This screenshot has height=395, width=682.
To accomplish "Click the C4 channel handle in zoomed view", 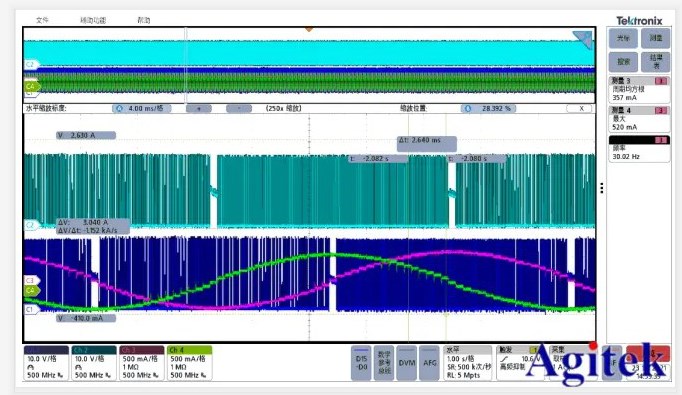I will 32,291.
